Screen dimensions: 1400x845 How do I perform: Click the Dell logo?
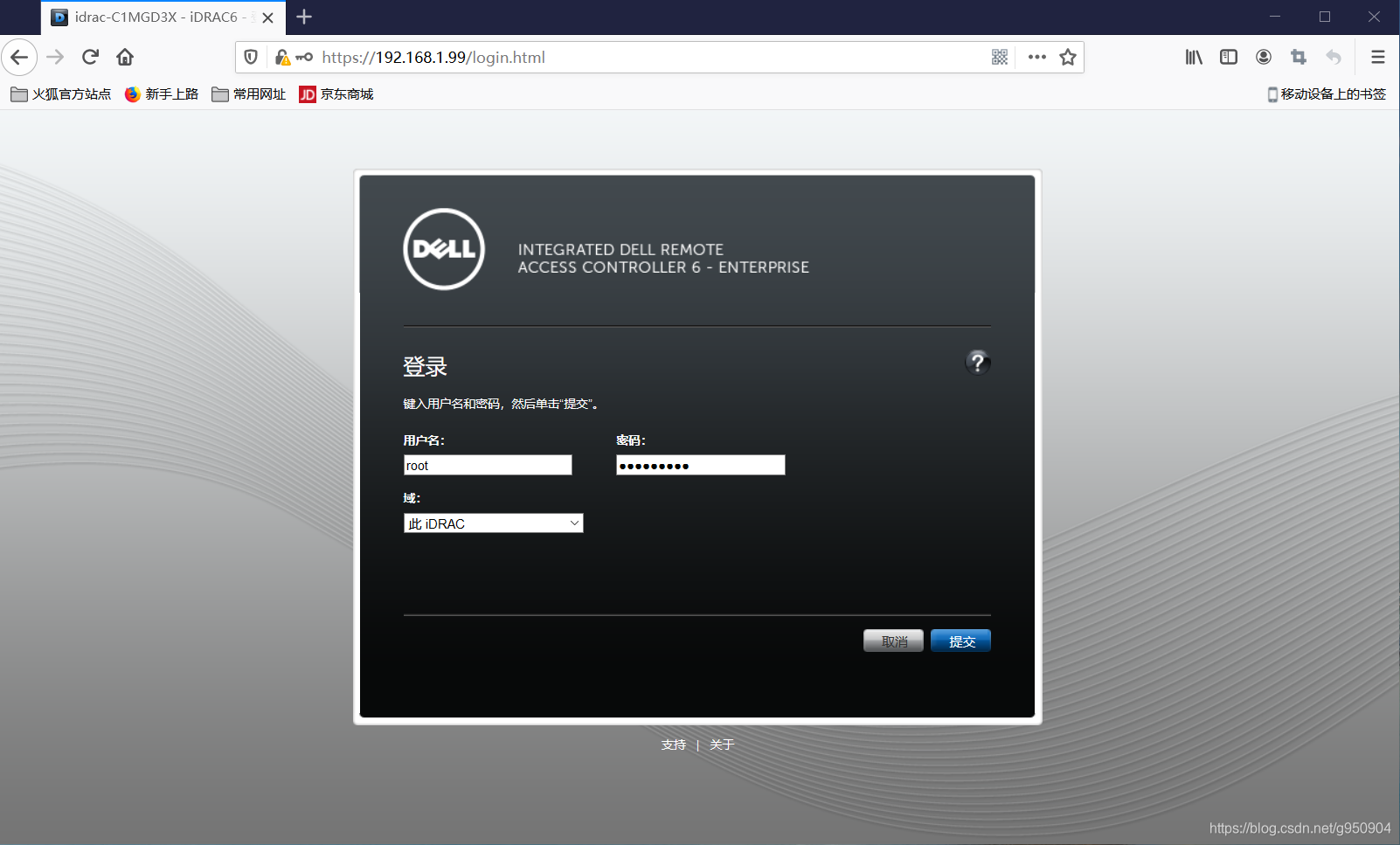click(444, 249)
